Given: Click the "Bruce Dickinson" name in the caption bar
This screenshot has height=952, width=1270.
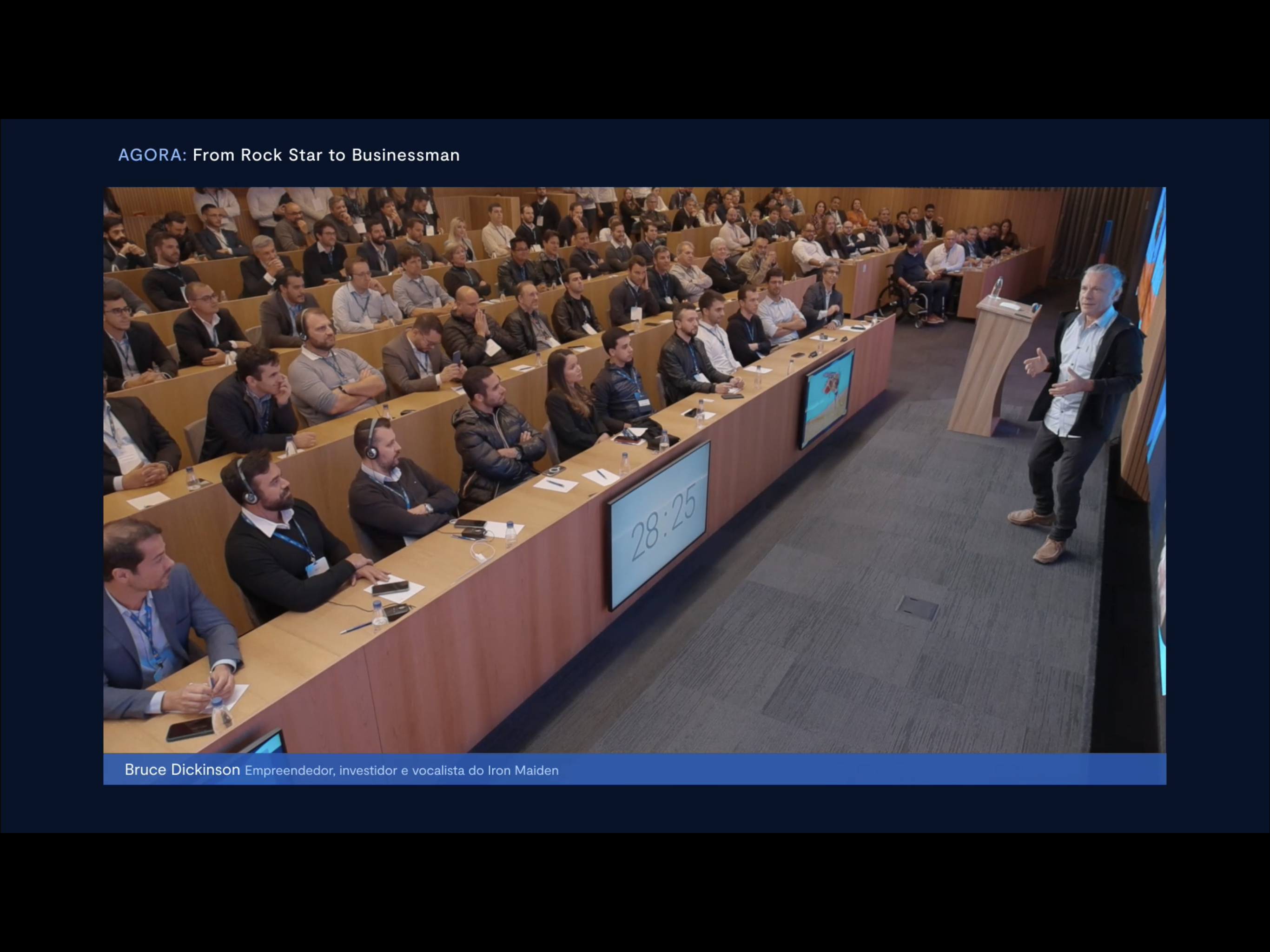Looking at the screenshot, I should coord(182,769).
